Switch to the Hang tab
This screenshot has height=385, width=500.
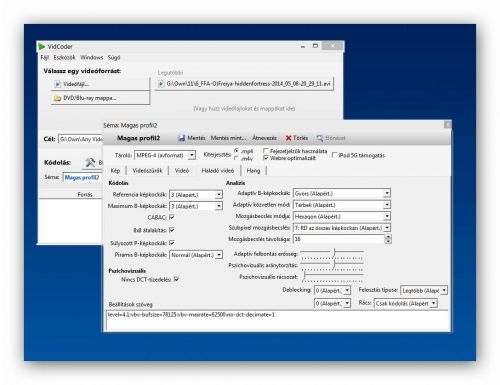click(x=253, y=171)
